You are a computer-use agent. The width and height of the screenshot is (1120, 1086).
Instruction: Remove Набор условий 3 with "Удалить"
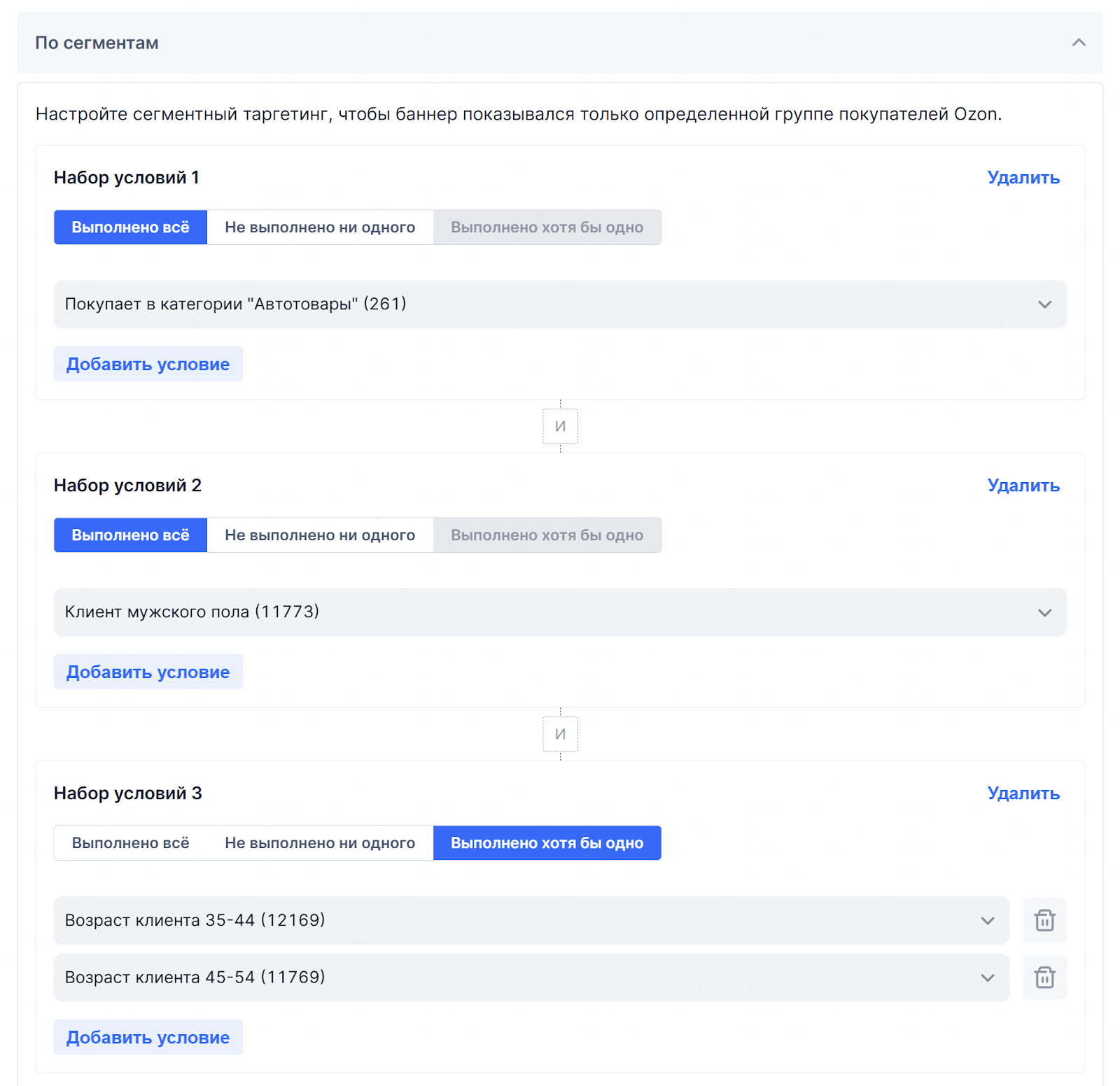point(1023,794)
